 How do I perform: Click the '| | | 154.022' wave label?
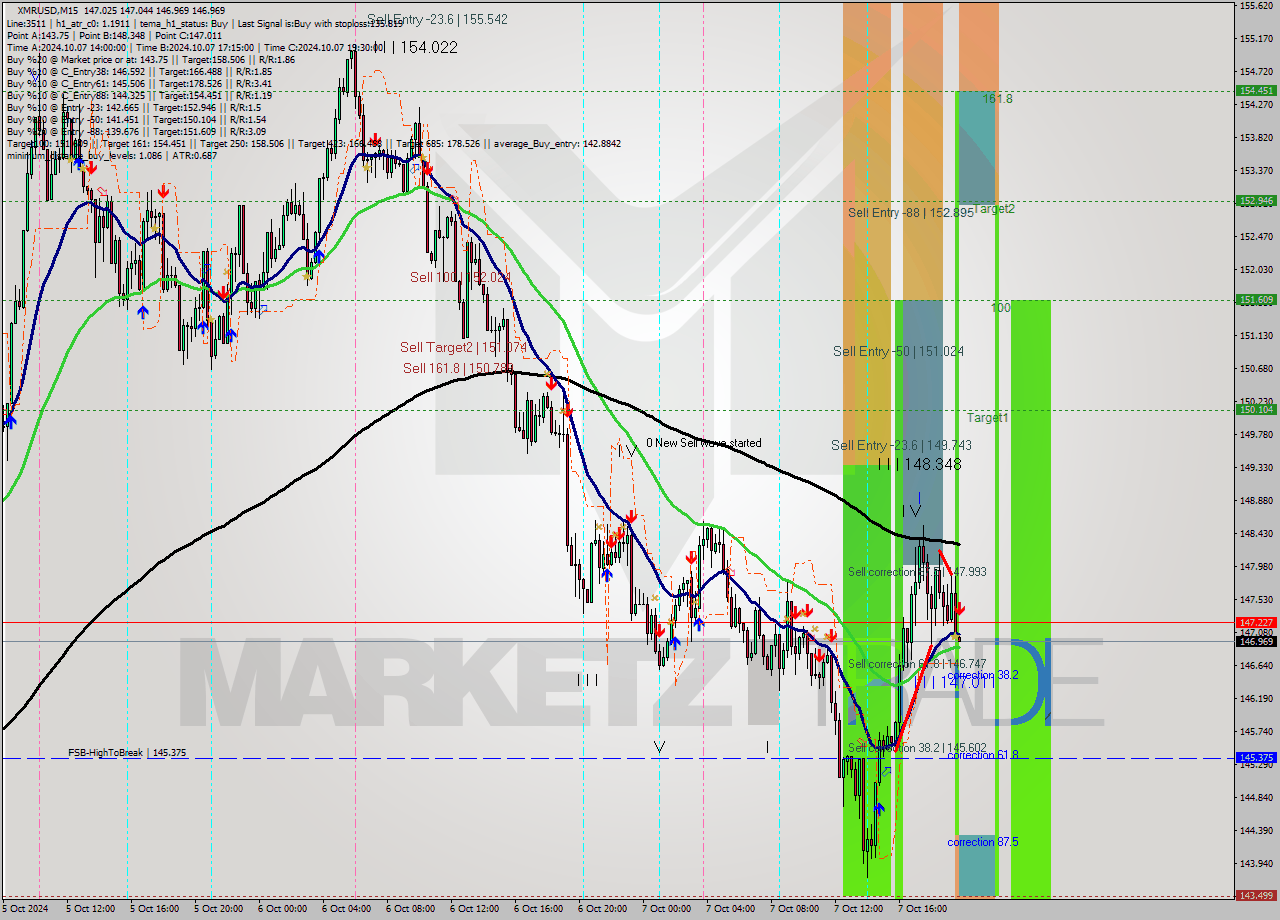click(x=416, y=47)
